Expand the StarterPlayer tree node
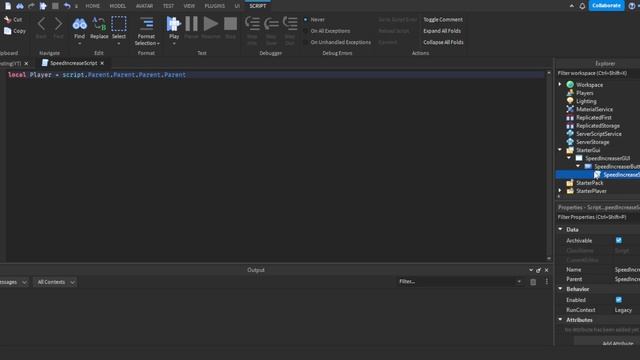Image resolution: width=640 pixels, height=360 pixels. click(560, 191)
